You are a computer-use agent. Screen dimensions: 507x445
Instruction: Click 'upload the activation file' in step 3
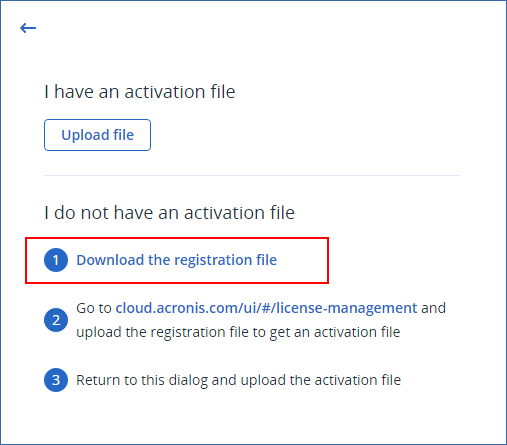point(321,380)
